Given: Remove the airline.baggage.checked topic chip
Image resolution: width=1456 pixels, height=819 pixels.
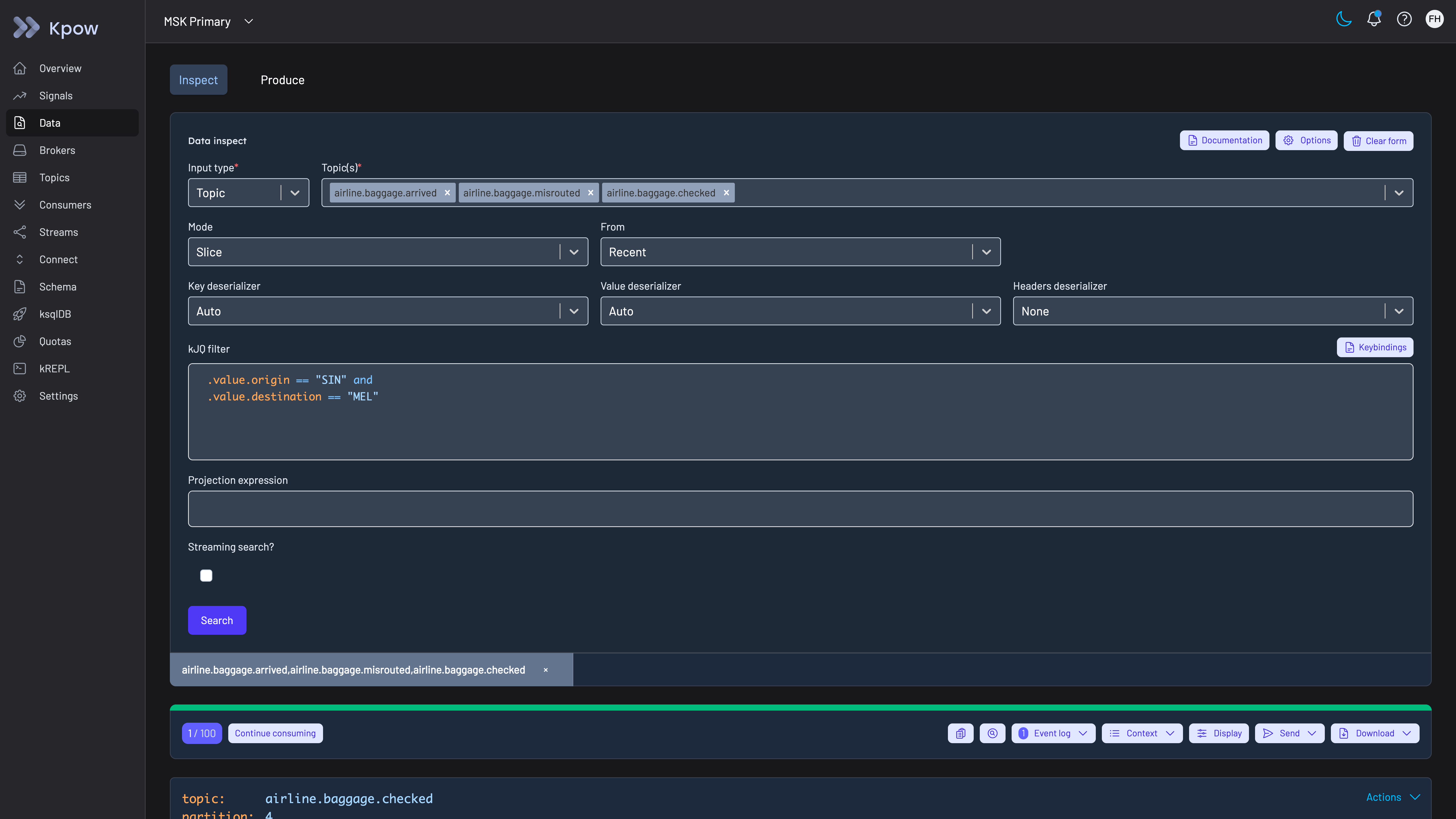Looking at the screenshot, I should coord(726,193).
